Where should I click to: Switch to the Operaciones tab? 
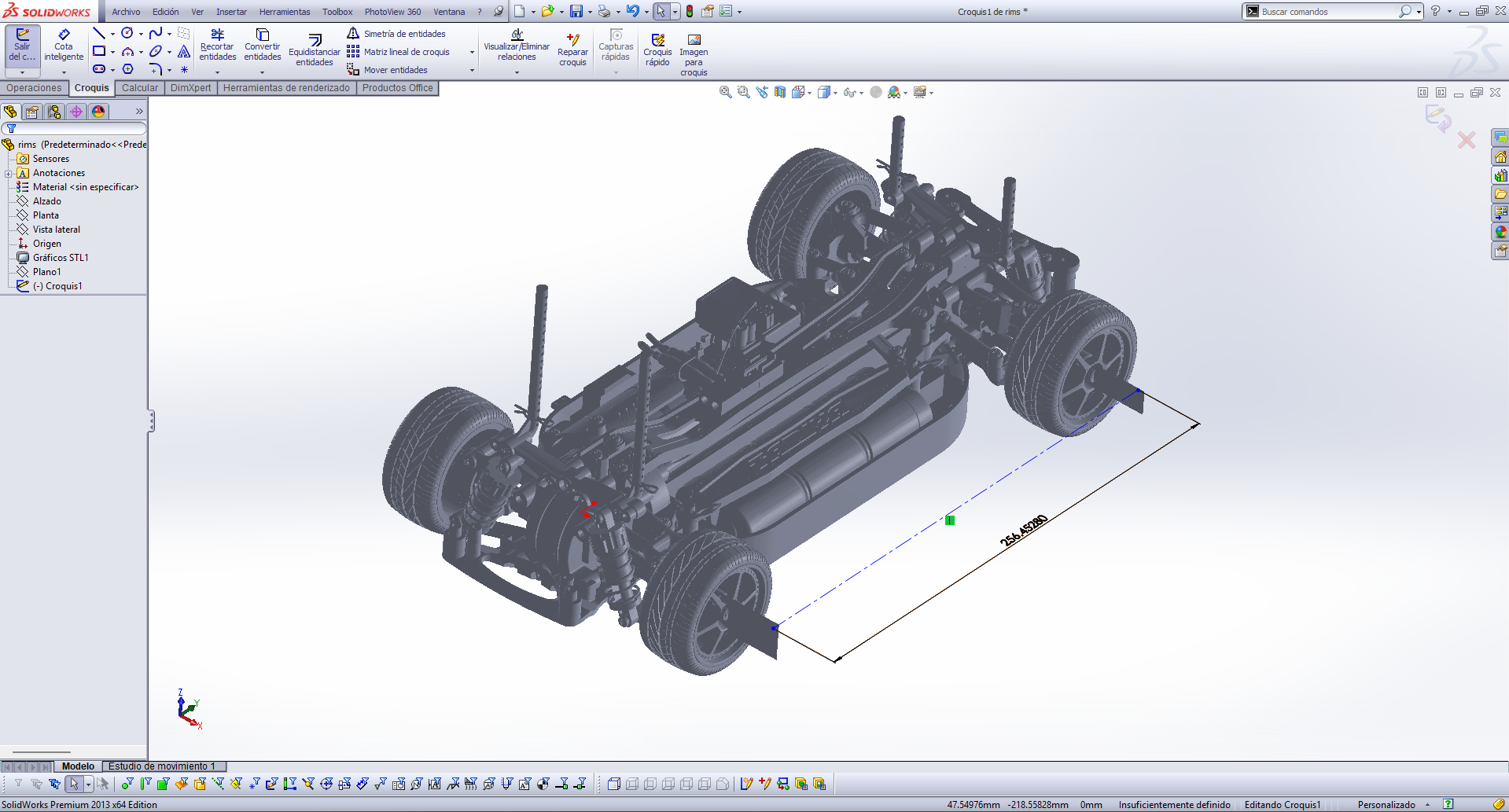[34, 88]
